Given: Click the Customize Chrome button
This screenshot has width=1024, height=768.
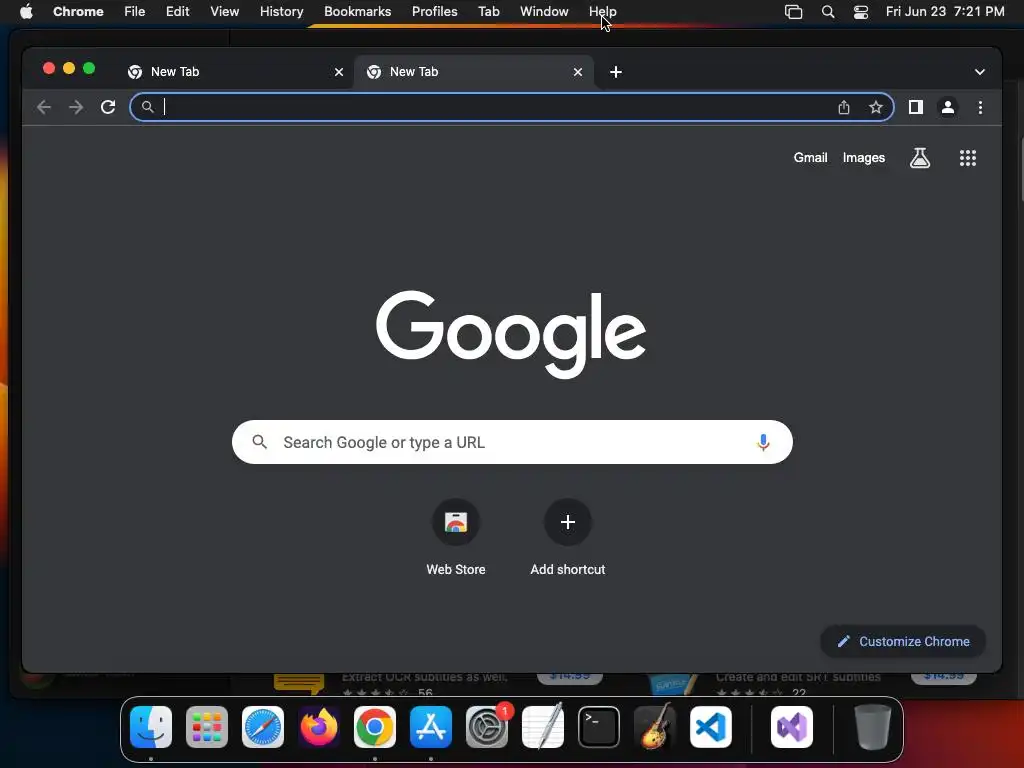Looking at the screenshot, I should (x=903, y=641).
